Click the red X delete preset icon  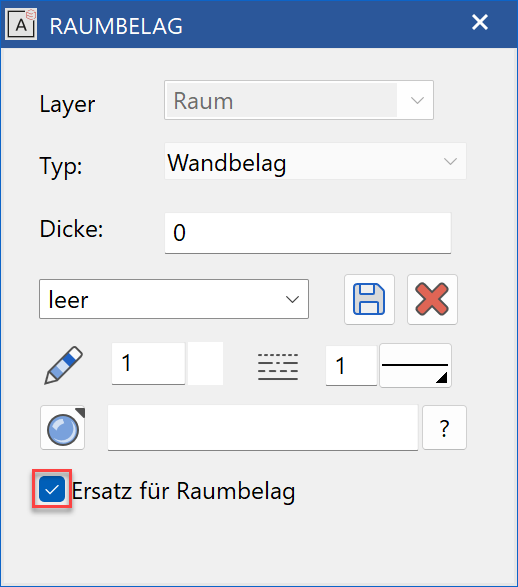(432, 299)
